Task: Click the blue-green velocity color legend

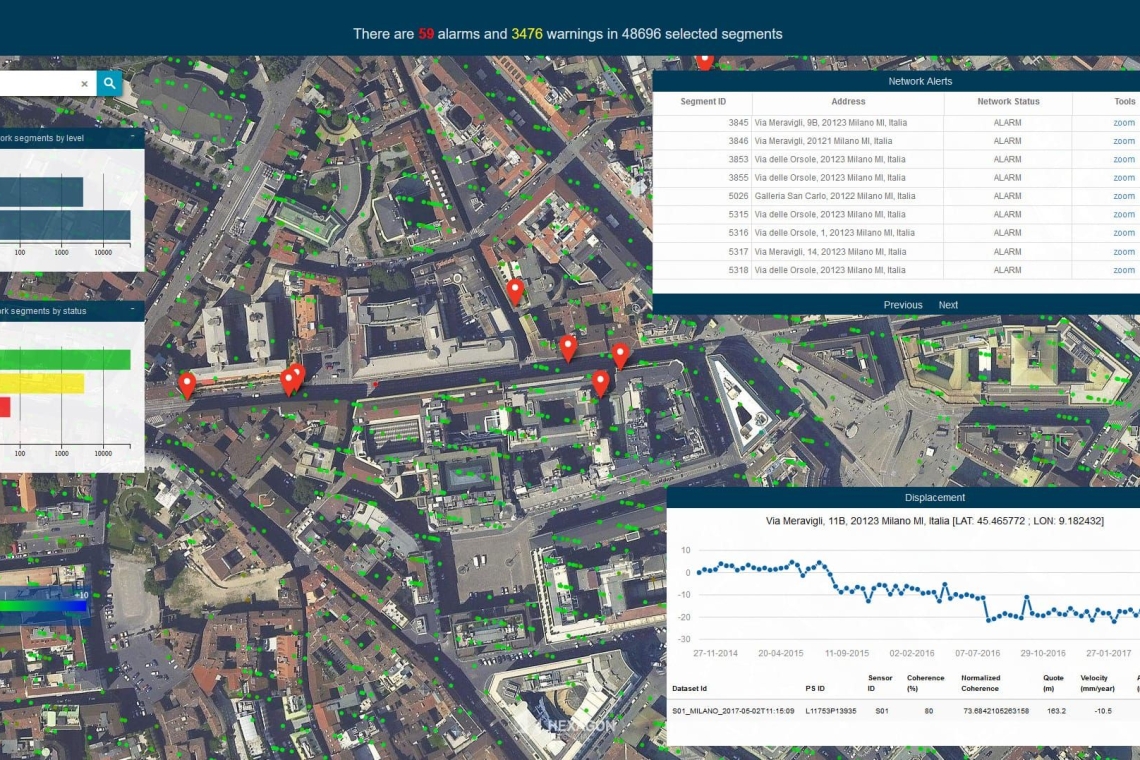Action: coord(44,604)
